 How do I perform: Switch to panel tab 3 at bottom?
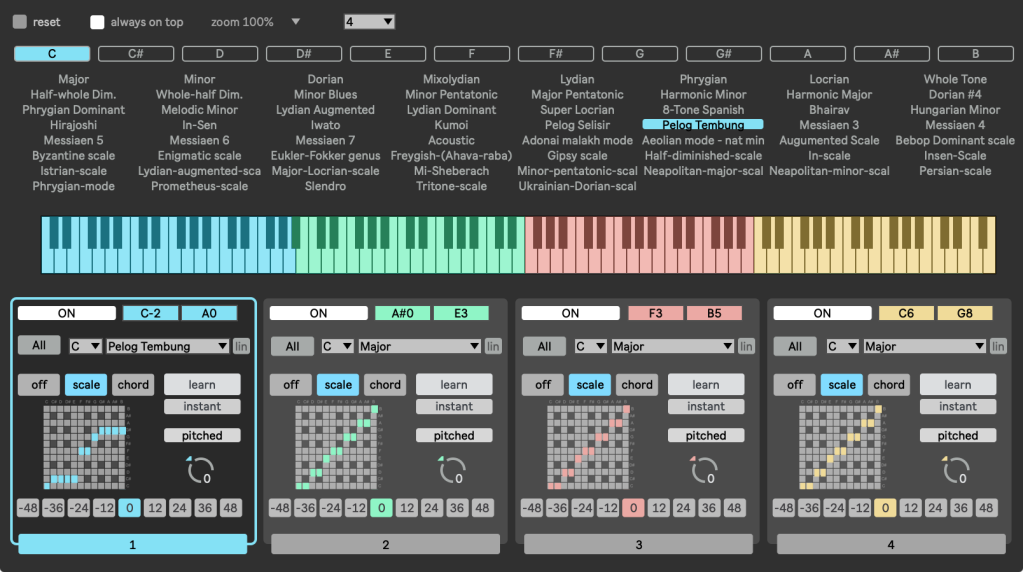pos(638,544)
